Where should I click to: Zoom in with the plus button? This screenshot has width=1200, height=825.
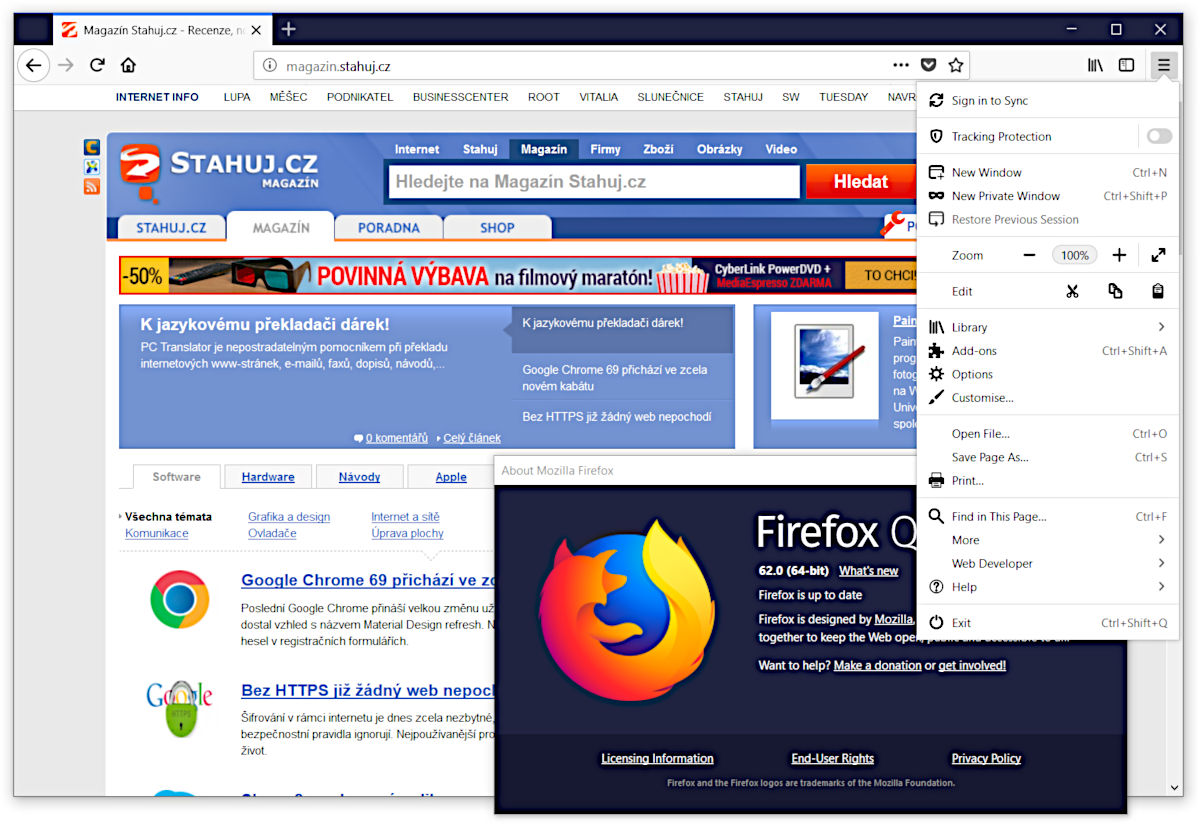1119,255
